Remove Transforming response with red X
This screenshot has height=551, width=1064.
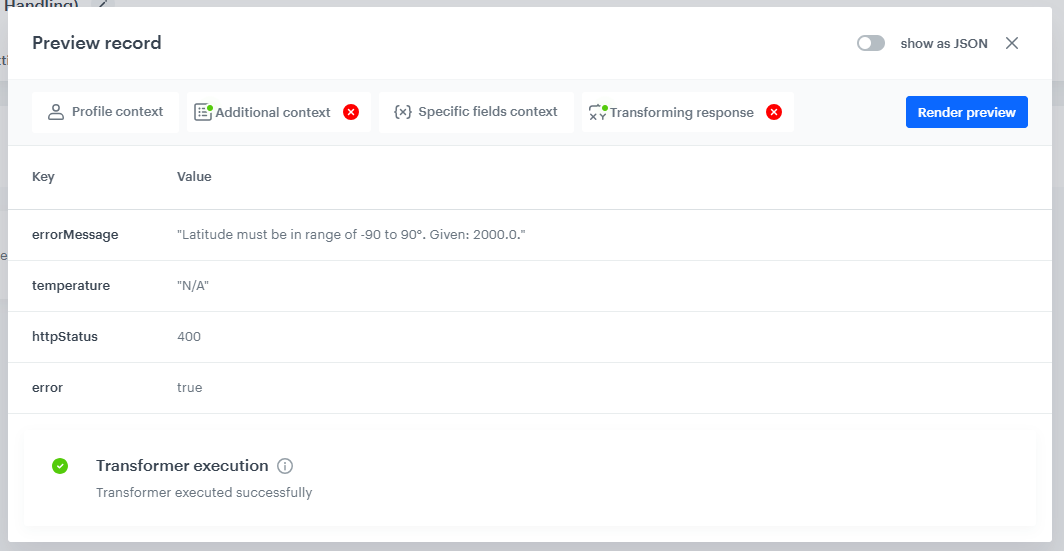click(774, 112)
